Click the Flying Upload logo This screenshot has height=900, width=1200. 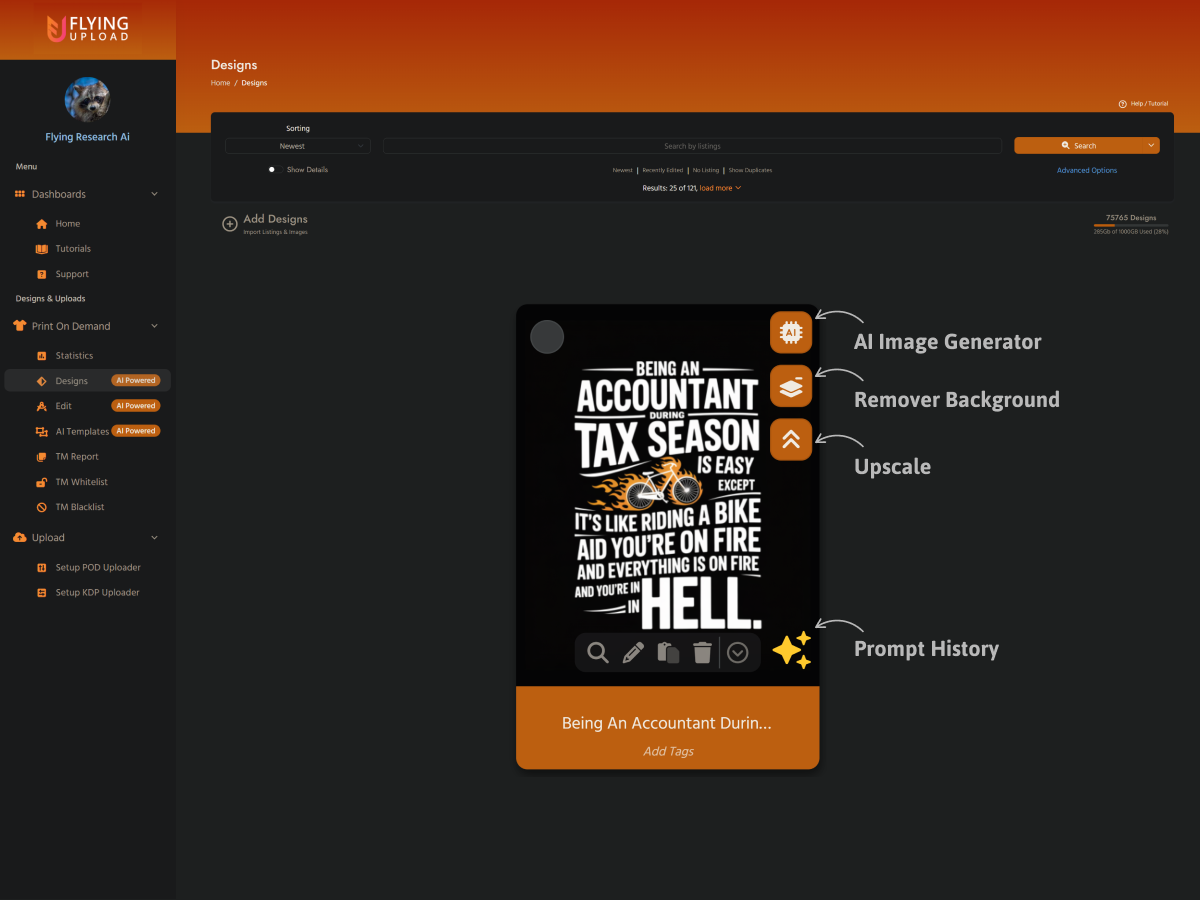click(x=88, y=29)
